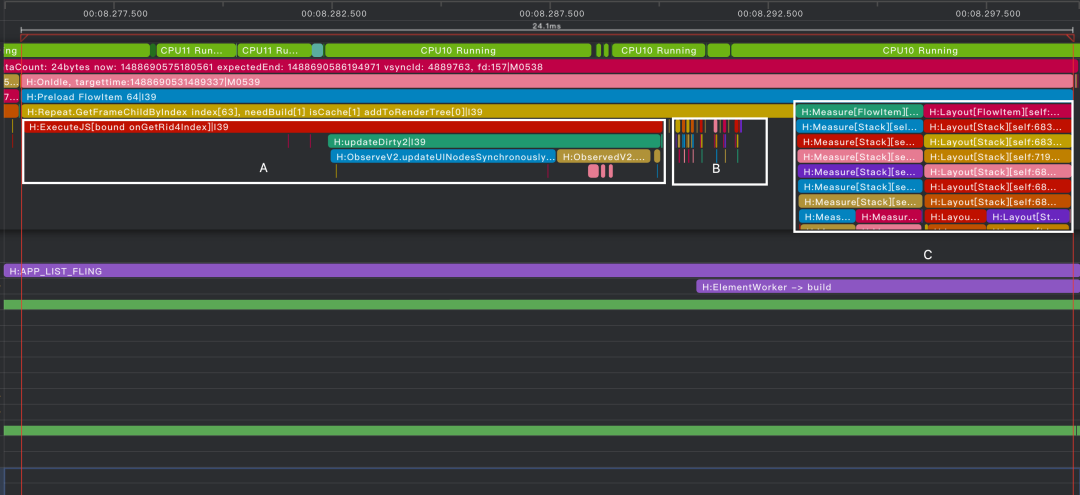The image size is (1080, 495).
Task: Select the truncated CPU11 Ru... slice
Action: pos(274,50)
